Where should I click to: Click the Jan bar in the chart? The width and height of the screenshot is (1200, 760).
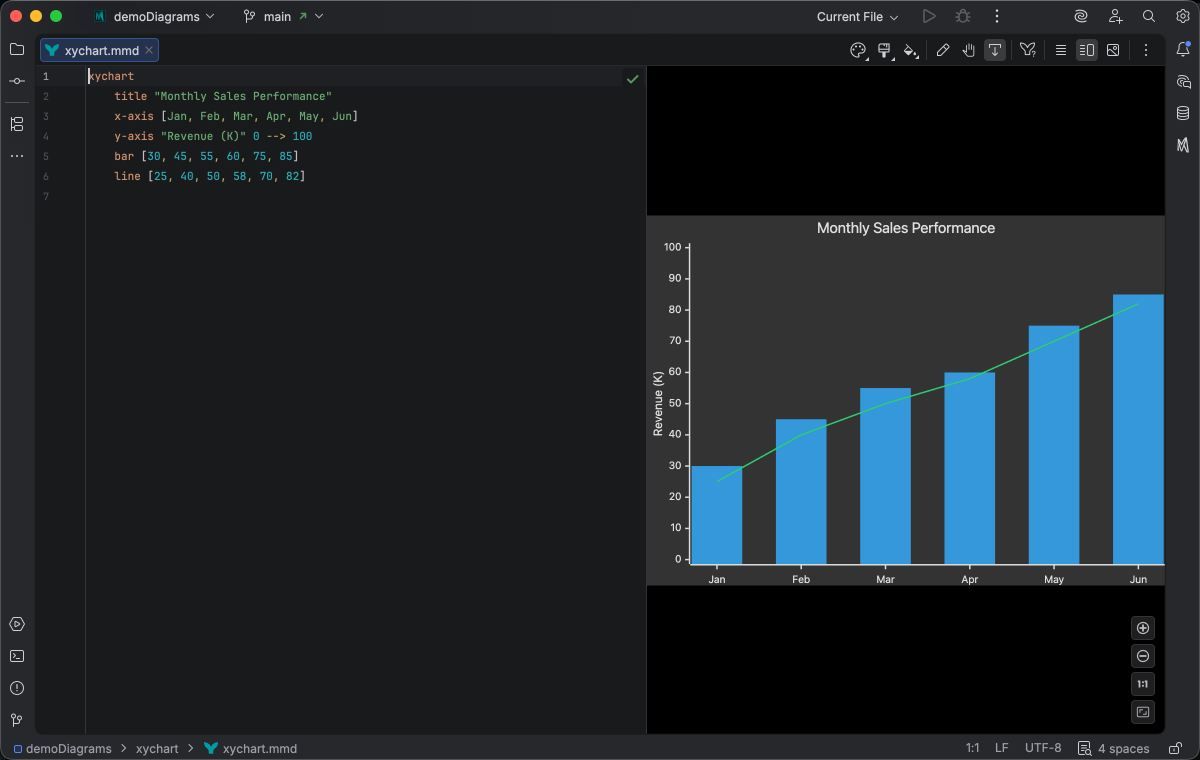coord(717,515)
